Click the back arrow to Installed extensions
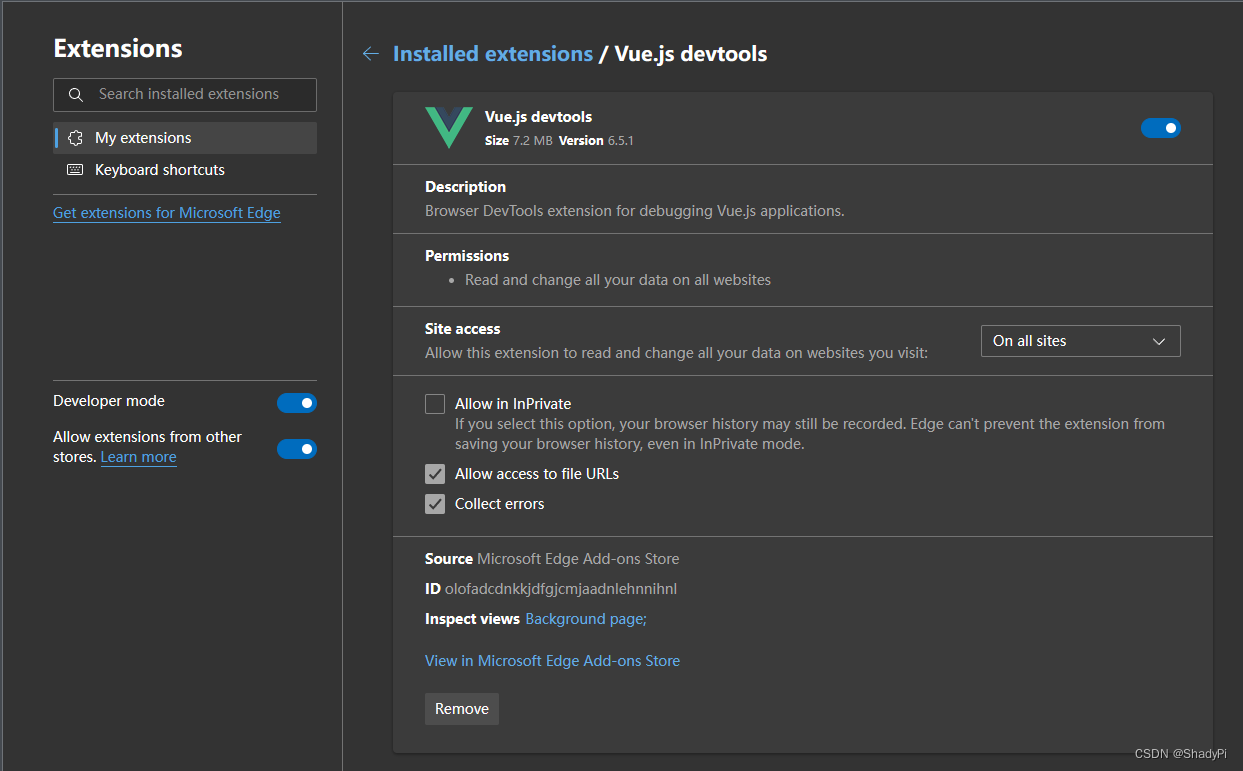The image size is (1243, 771). 370,54
